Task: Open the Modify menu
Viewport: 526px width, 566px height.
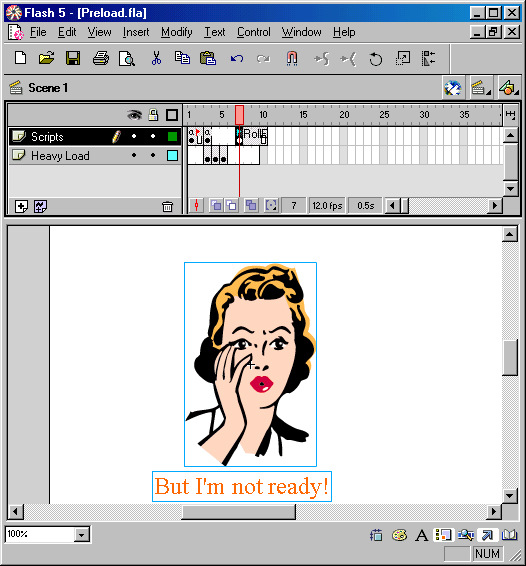Action: [x=177, y=32]
